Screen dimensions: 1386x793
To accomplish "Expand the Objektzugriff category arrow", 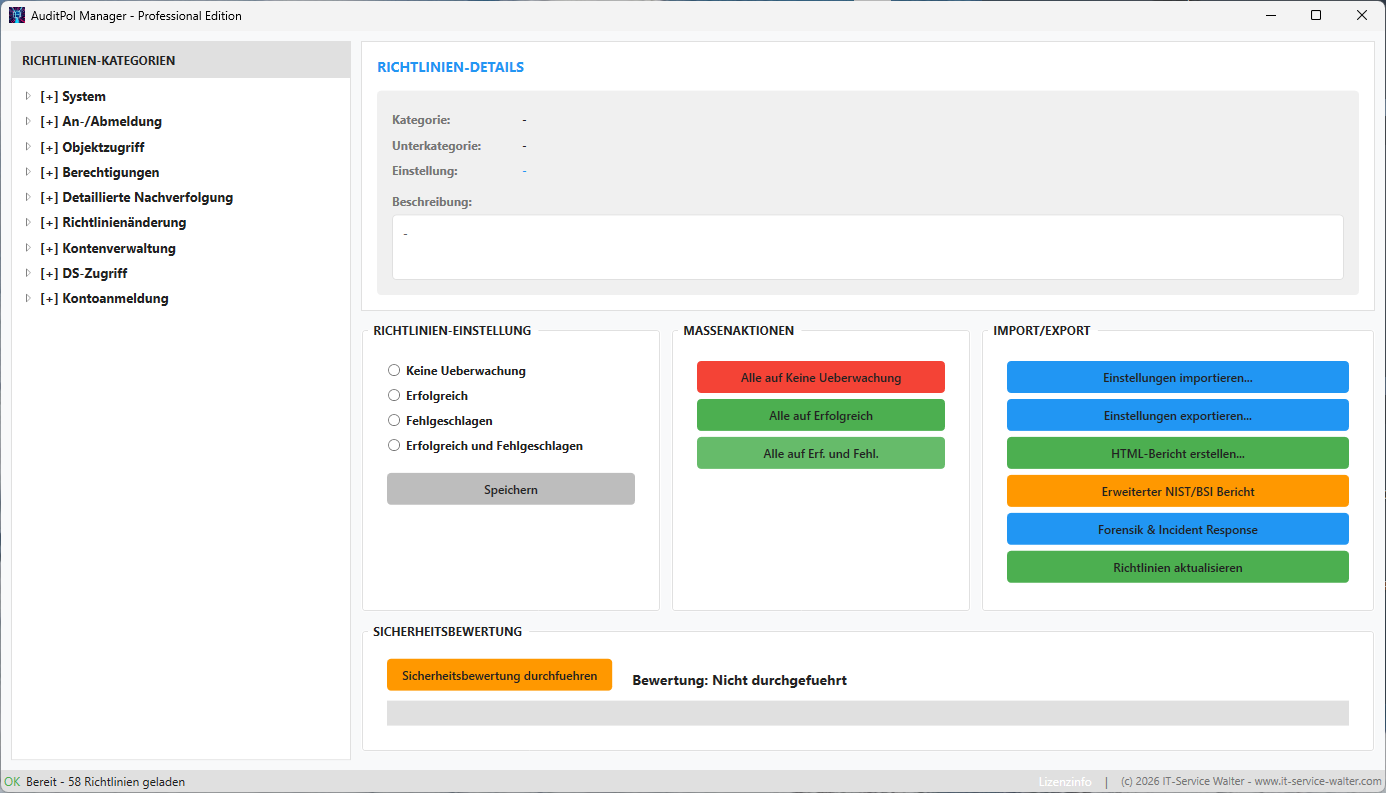I will (28, 147).
